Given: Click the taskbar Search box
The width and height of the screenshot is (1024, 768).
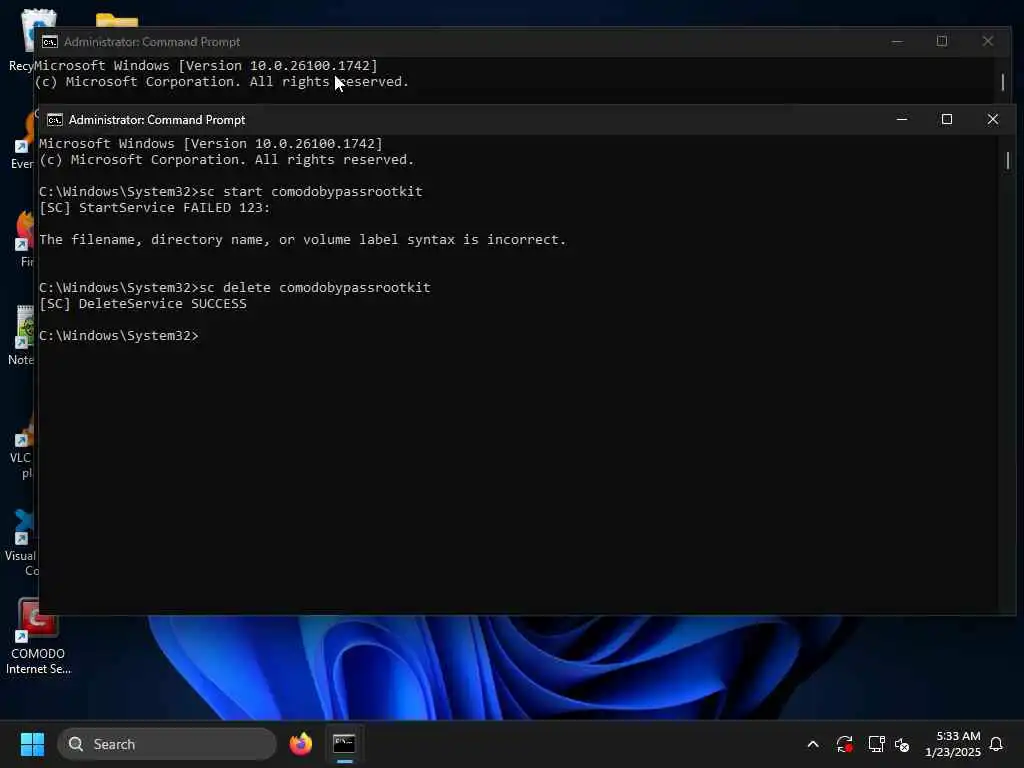Looking at the screenshot, I should tap(167, 744).
